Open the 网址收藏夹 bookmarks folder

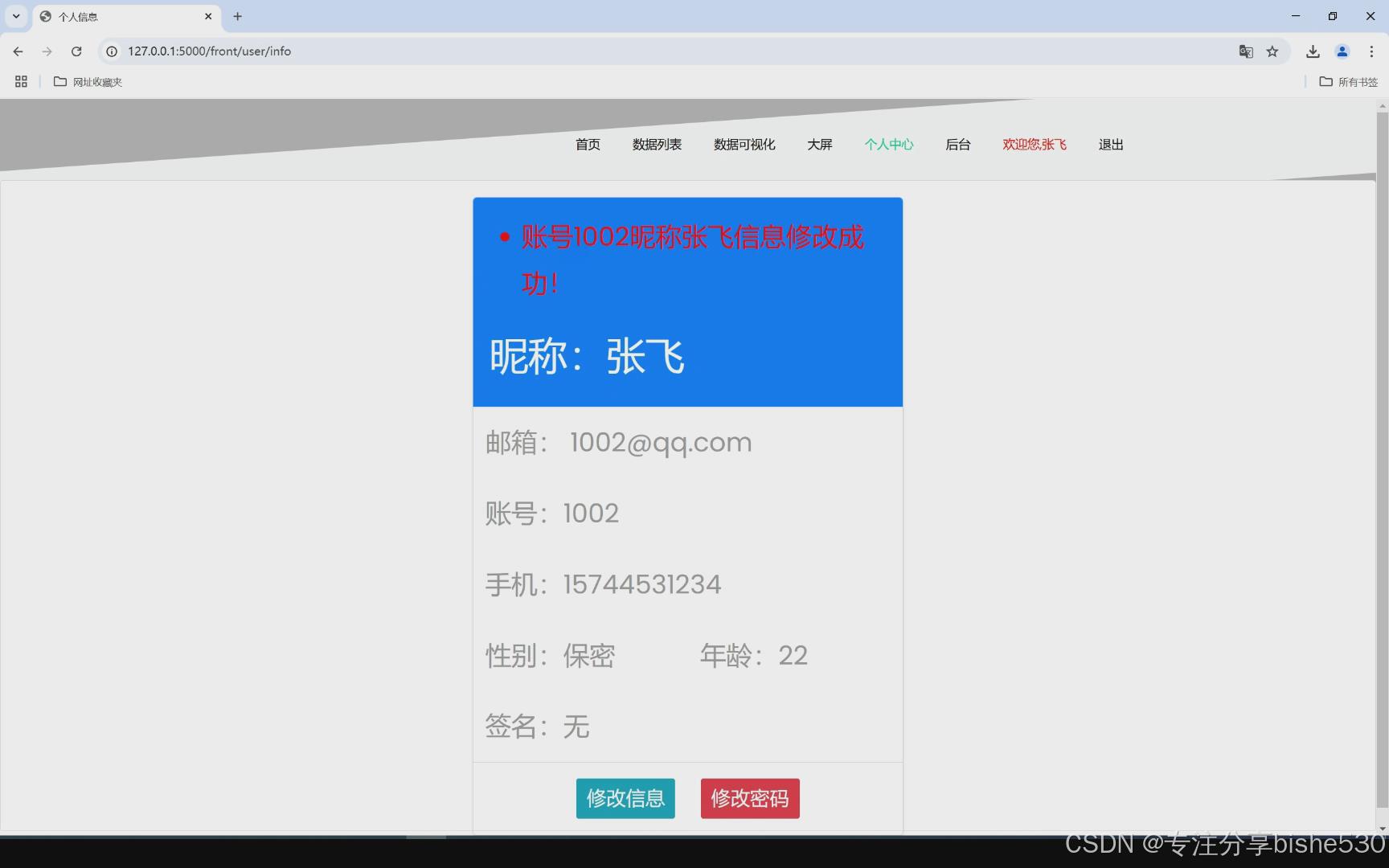tap(87, 81)
